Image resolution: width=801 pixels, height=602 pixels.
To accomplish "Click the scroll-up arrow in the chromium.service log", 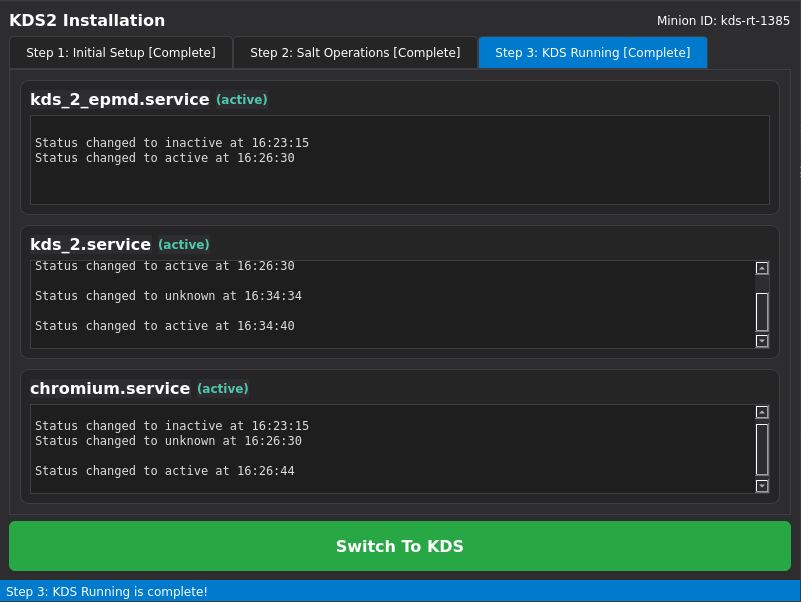I will 762,412.
